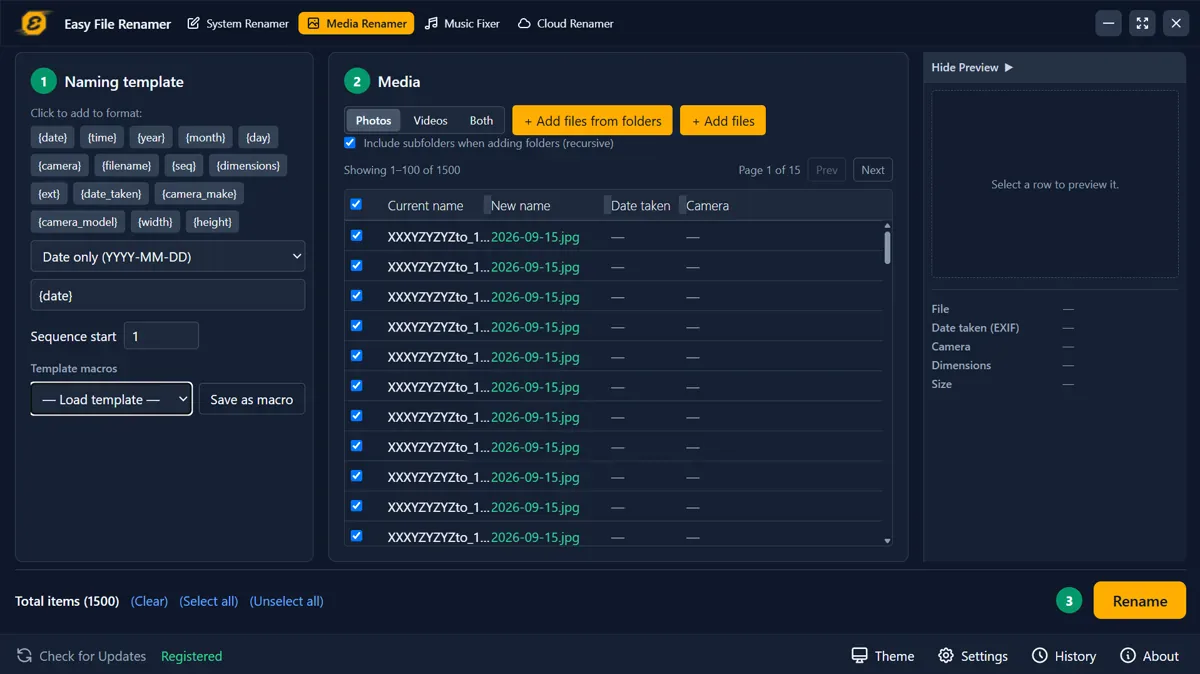1200x674 pixels.
Task: Open the History clock icon
Action: 1040,656
